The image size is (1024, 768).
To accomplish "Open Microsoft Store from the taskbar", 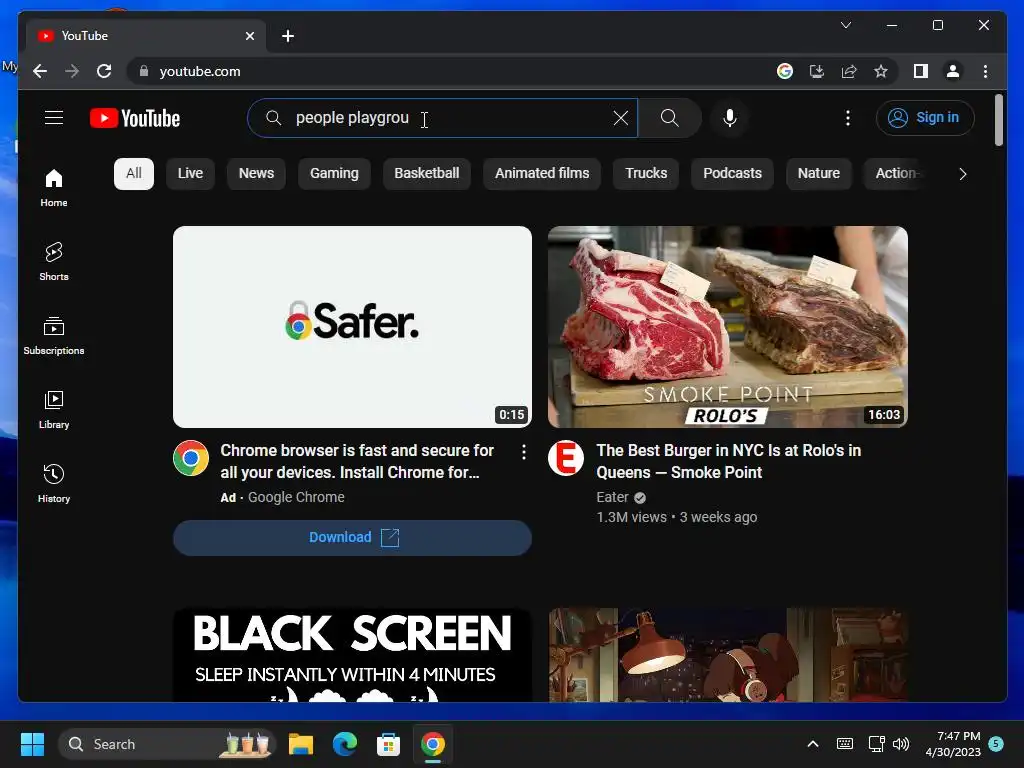I will click(x=389, y=744).
